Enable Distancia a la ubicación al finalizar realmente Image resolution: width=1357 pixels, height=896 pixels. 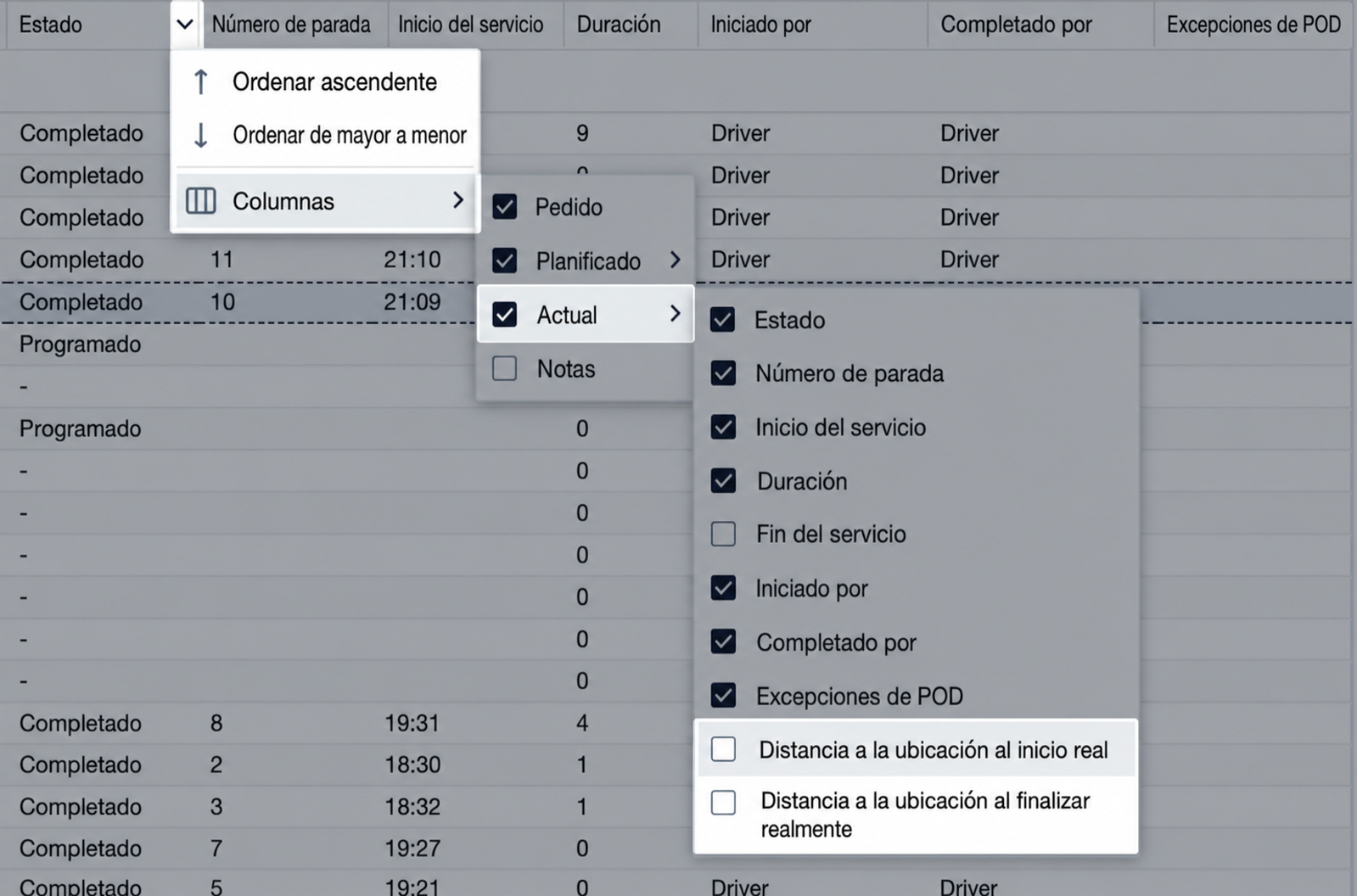[723, 802]
